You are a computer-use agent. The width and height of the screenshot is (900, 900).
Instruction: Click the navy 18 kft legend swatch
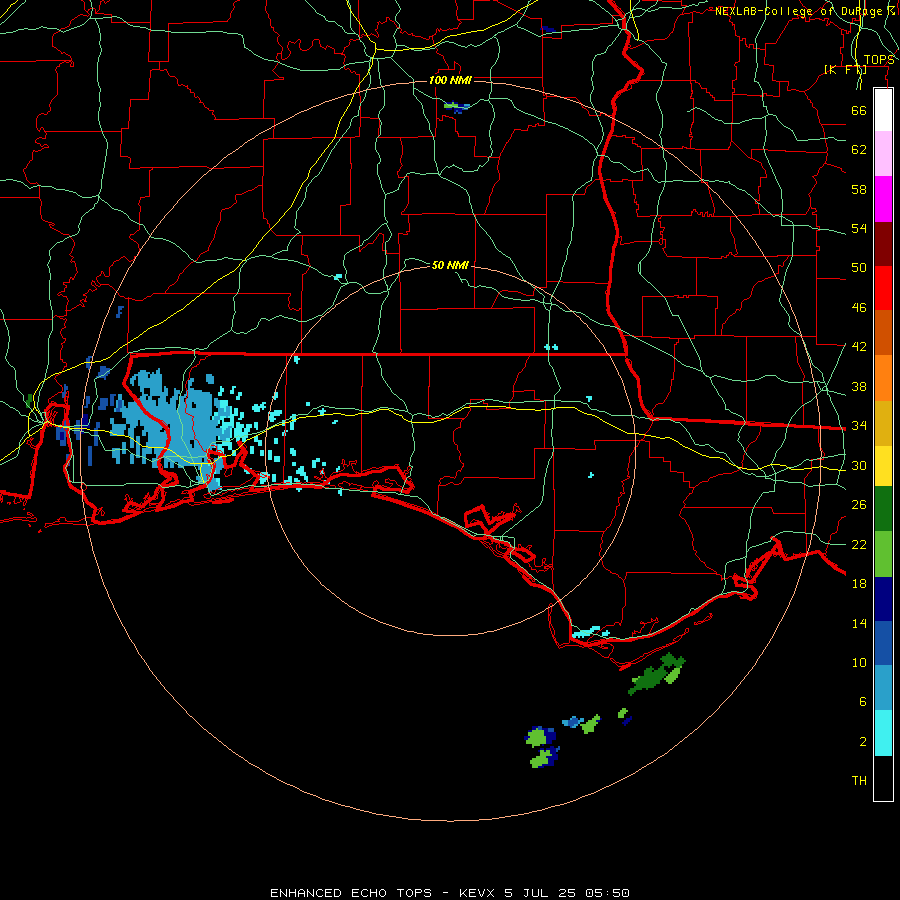pos(883,599)
